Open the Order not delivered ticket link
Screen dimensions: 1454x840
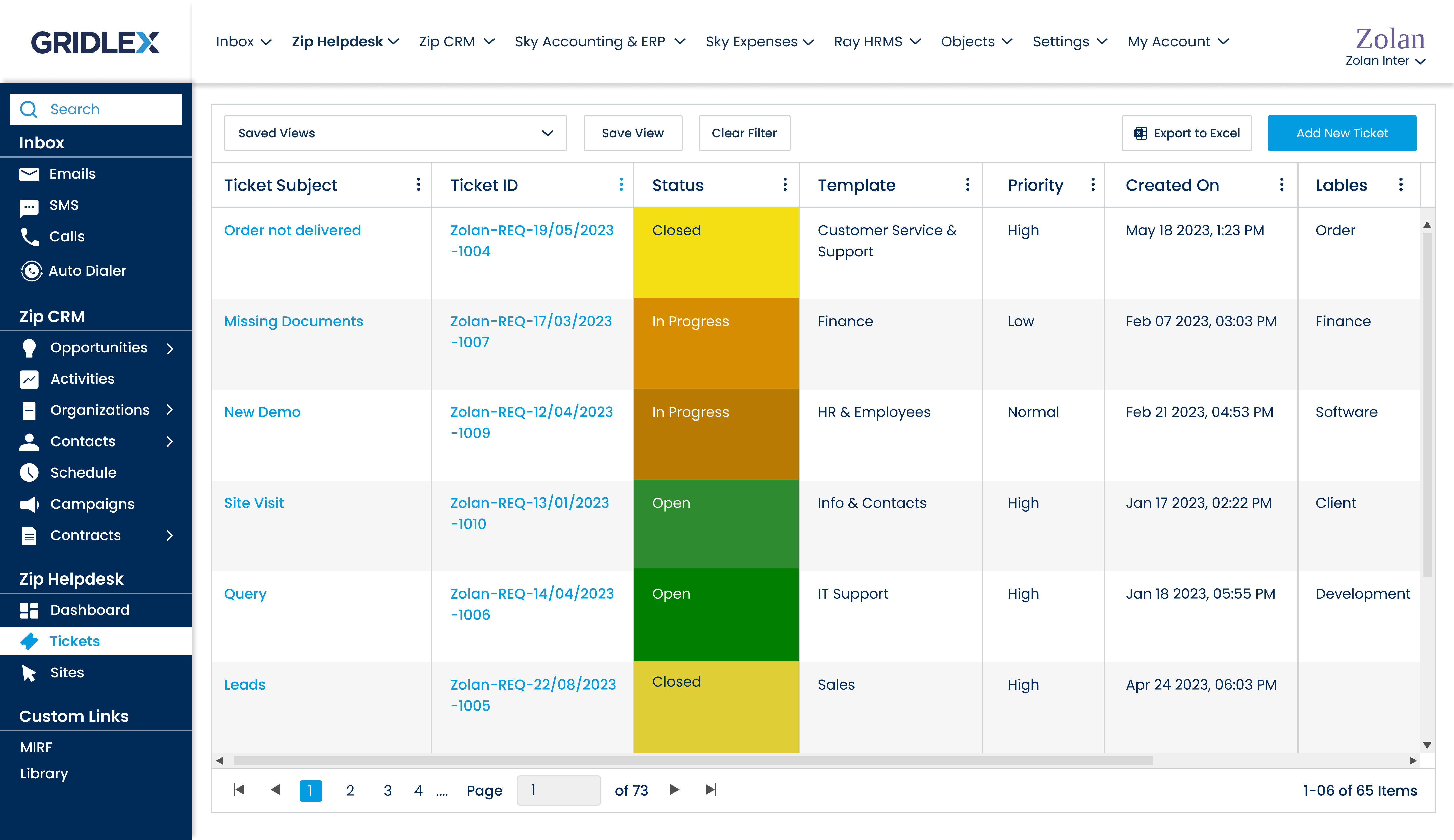(x=293, y=230)
